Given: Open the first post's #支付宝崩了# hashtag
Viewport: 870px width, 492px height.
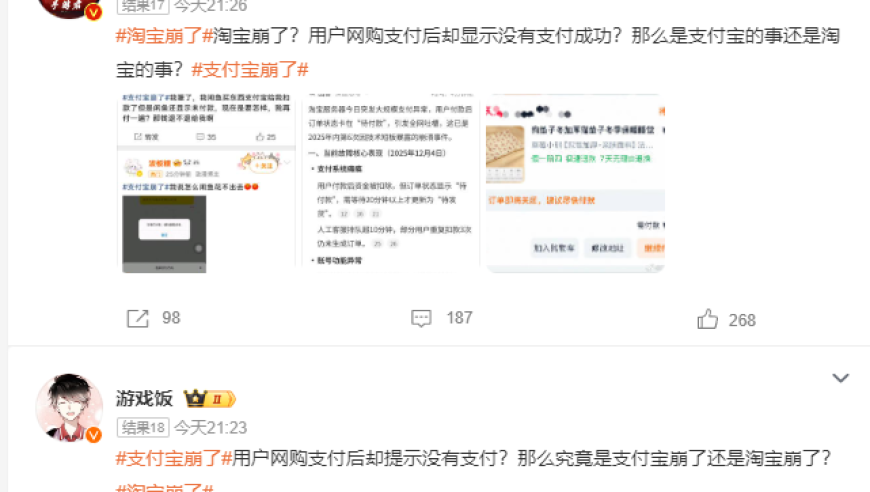Looking at the screenshot, I should click(x=250, y=70).
